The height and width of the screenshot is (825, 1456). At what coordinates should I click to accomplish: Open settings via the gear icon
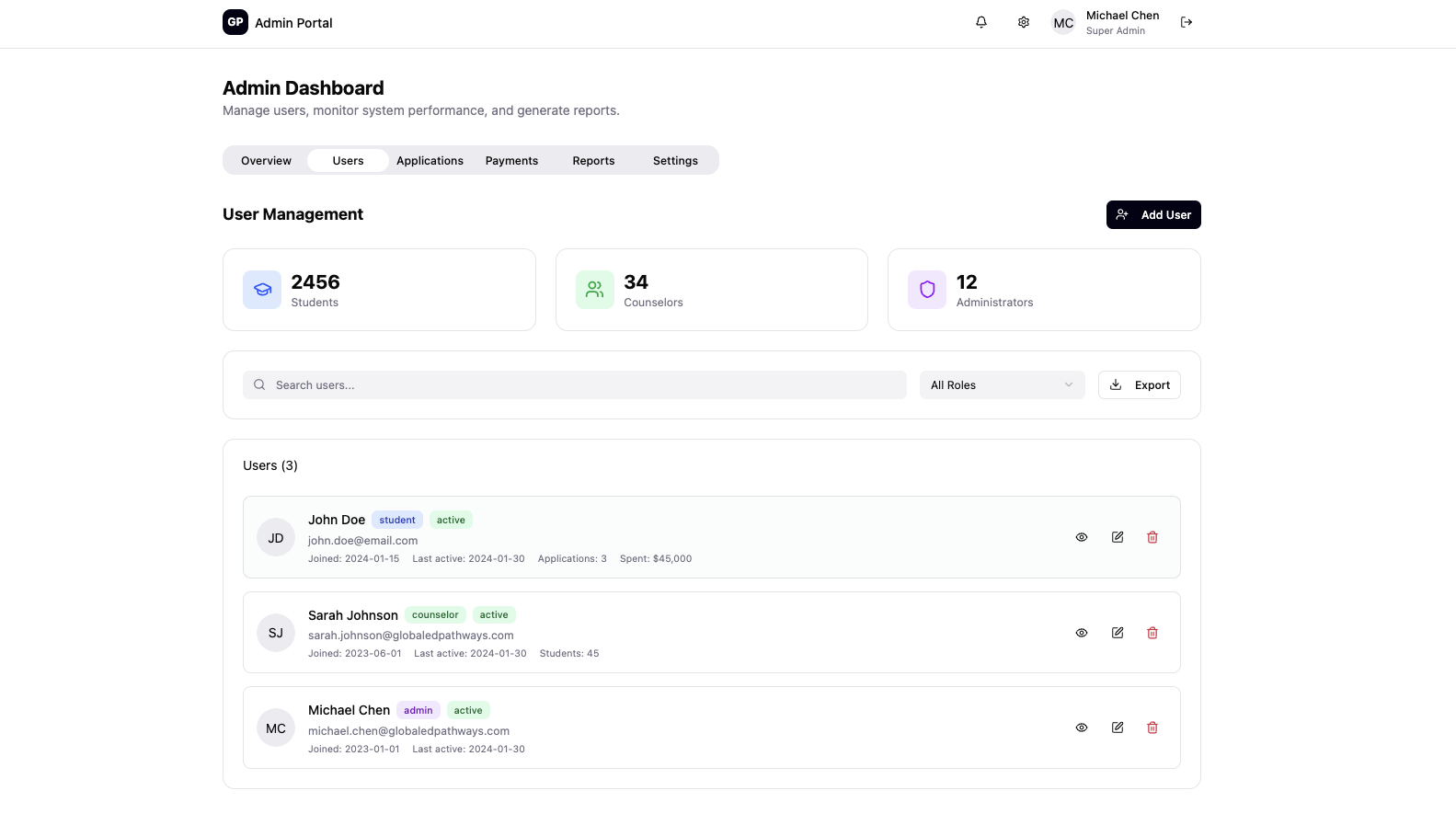1024,22
